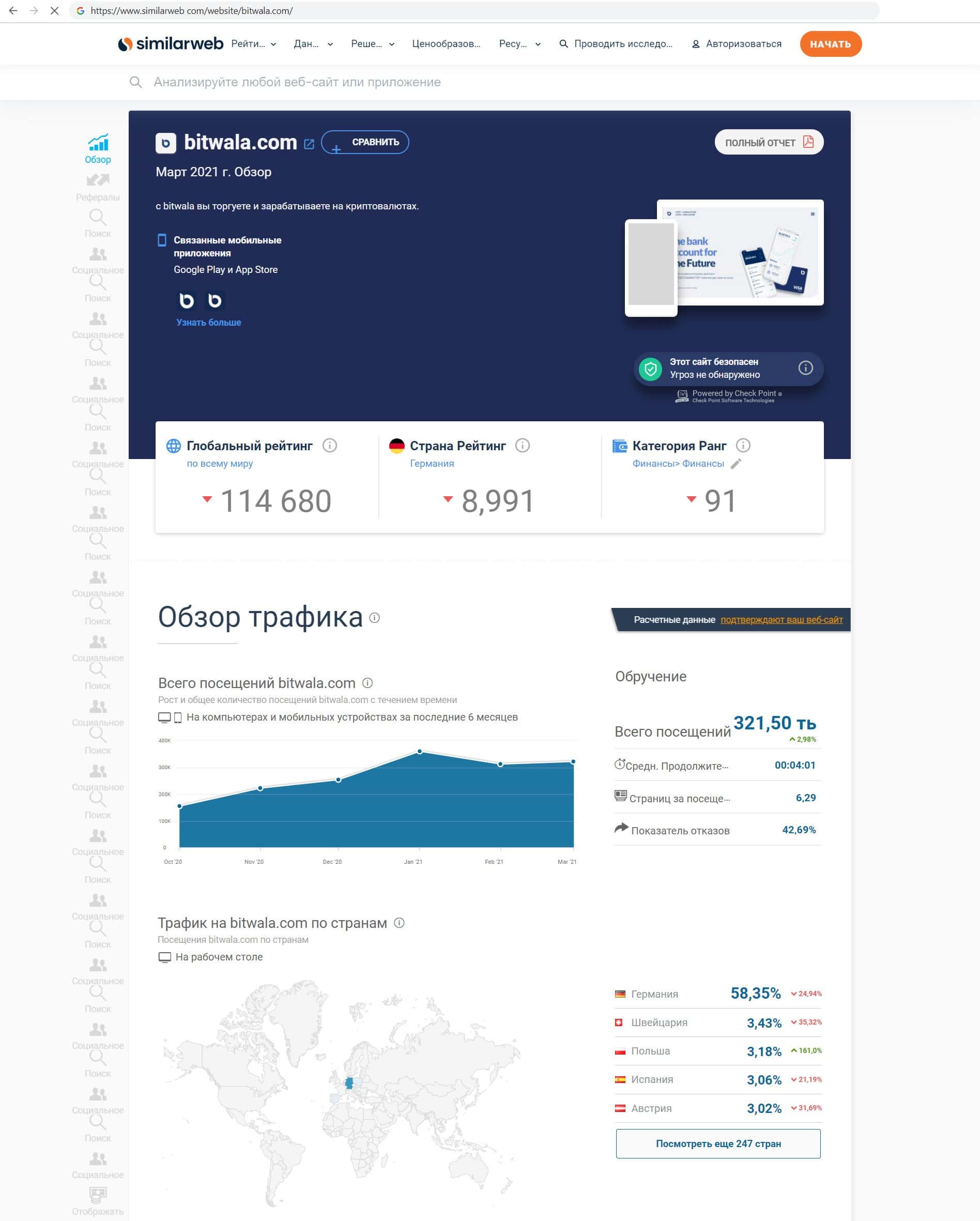Open info icon beside Обзор трафика heading

(375, 618)
